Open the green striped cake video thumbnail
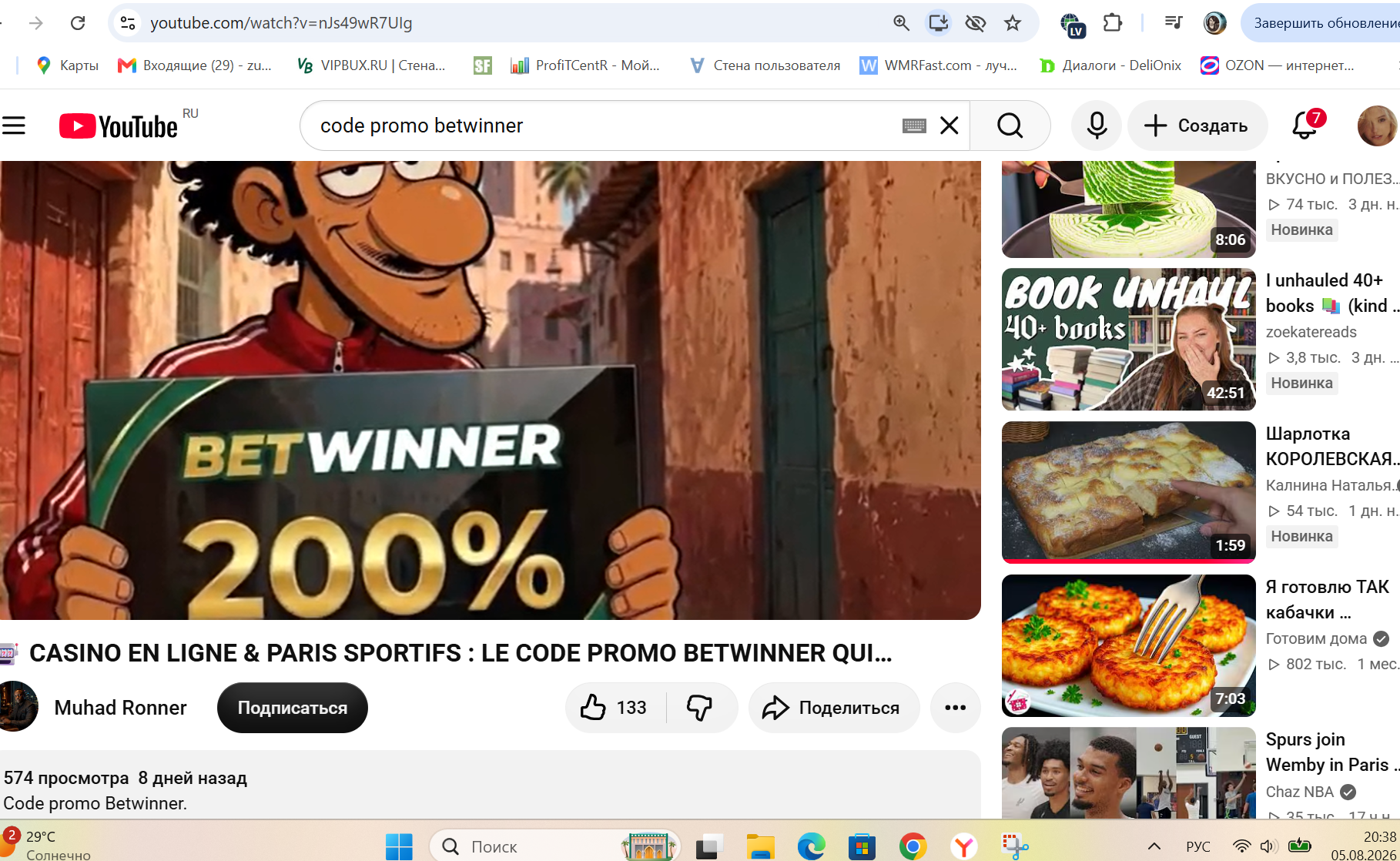The image size is (1400, 861). [x=1129, y=209]
